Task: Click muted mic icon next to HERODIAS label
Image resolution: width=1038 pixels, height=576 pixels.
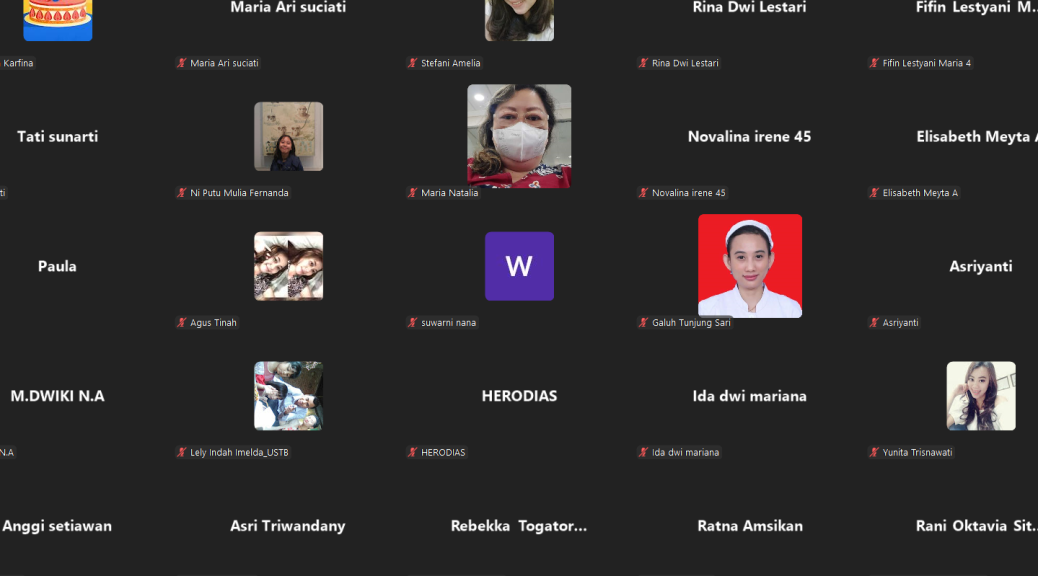Action: 412,453
